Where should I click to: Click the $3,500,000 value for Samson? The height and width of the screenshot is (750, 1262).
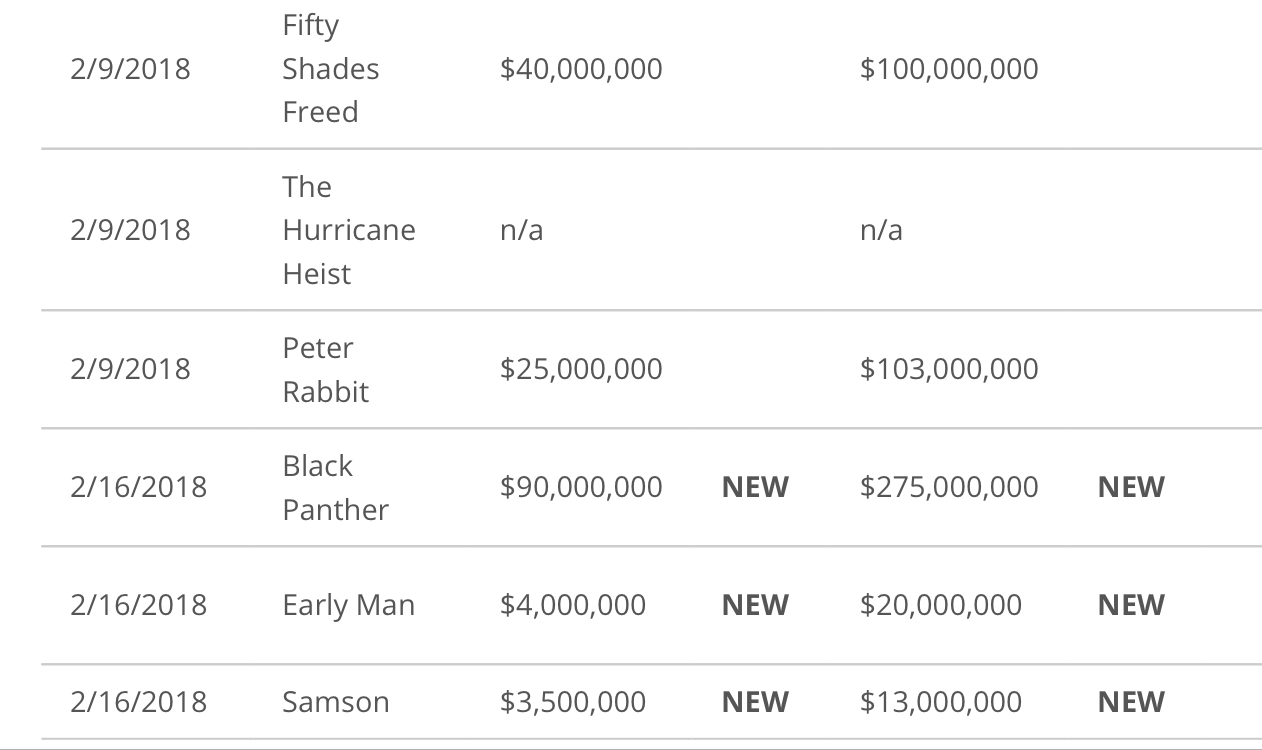pos(573,702)
